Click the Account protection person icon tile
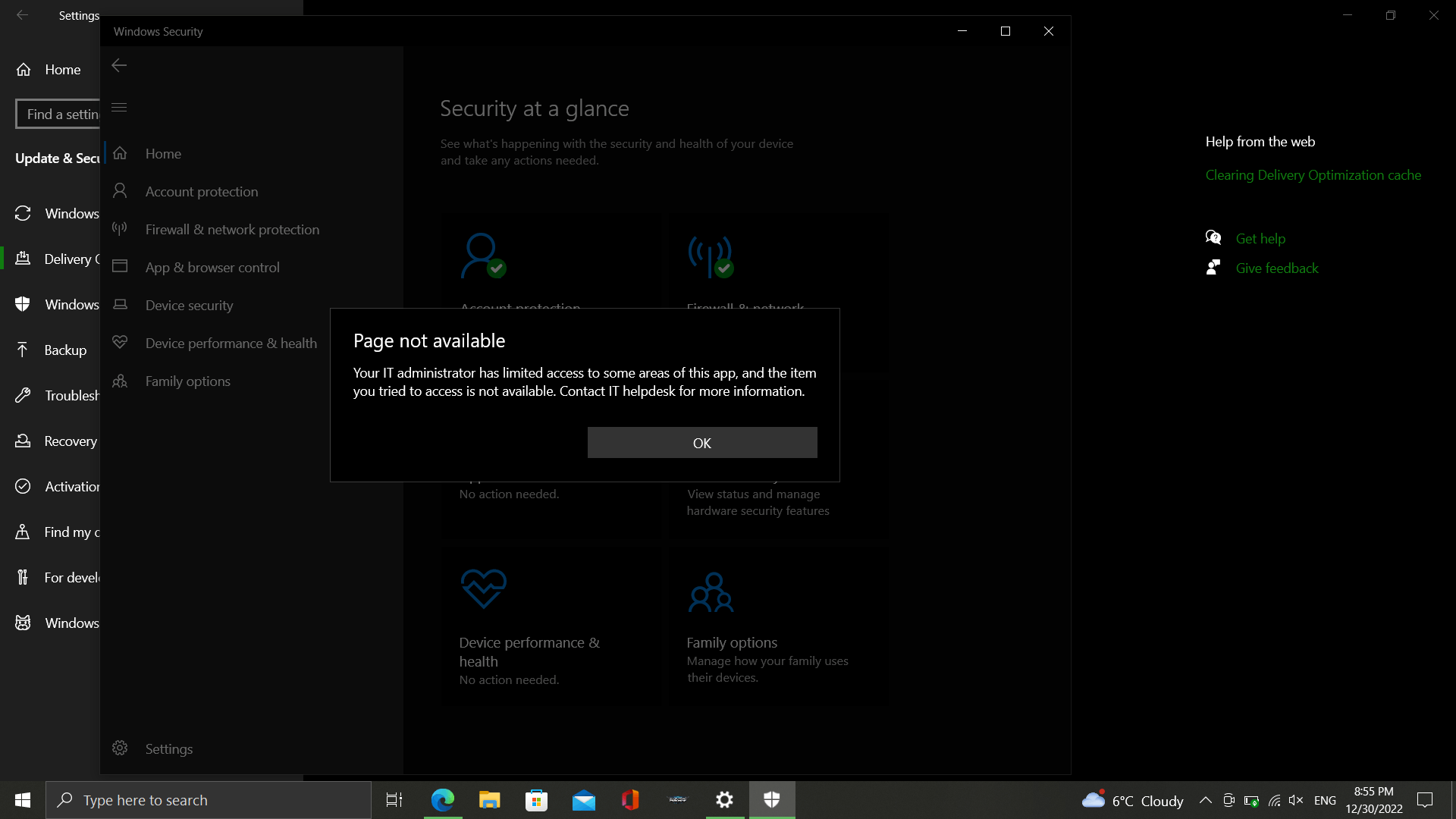The width and height of the screenshot is (1456, 819). point(483,256)
